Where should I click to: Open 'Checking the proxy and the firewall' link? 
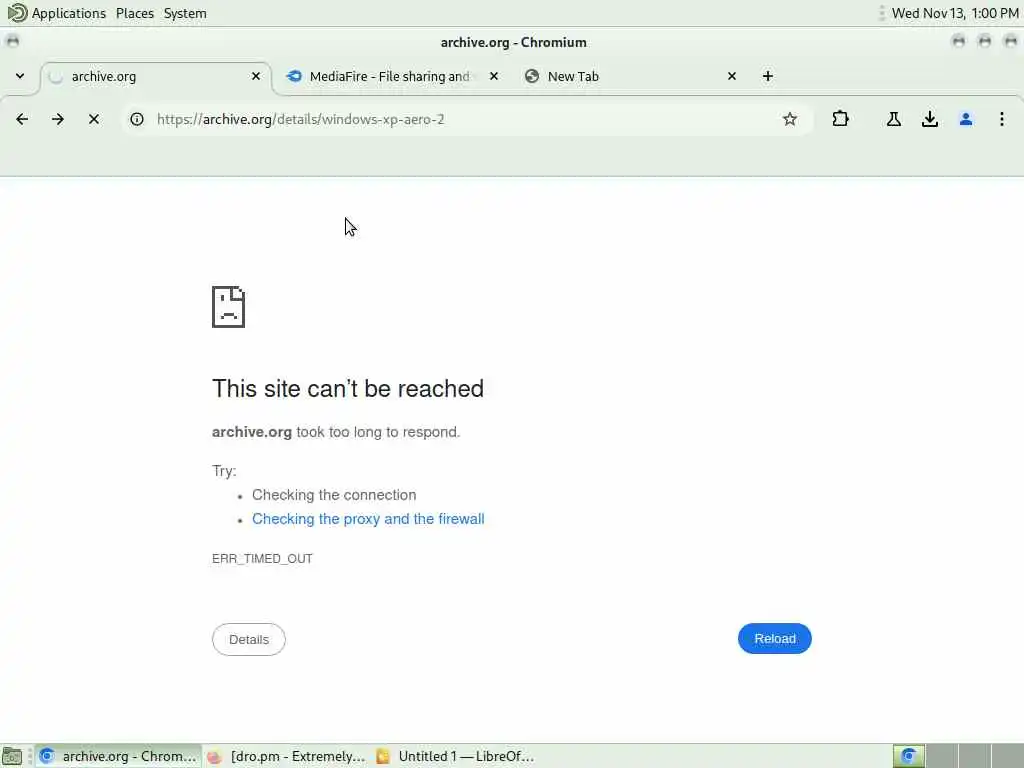tap(368, 519)
